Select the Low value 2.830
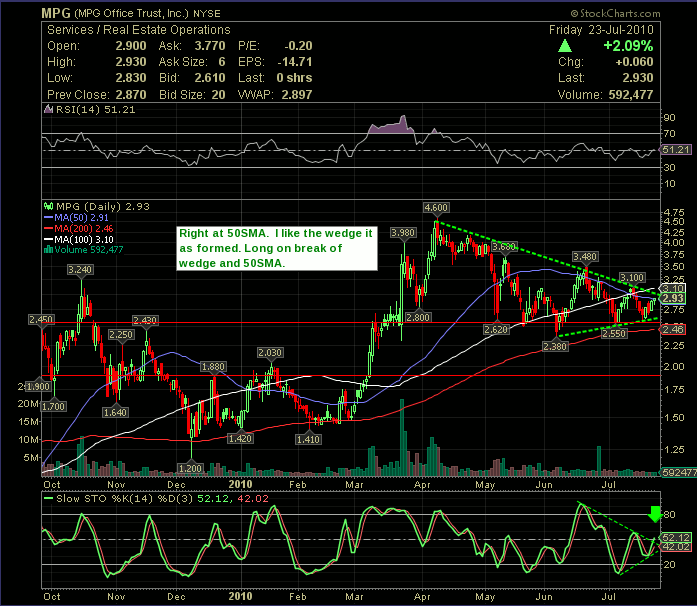This screenshot has width=697, height=606. click(x=131, y=78)
